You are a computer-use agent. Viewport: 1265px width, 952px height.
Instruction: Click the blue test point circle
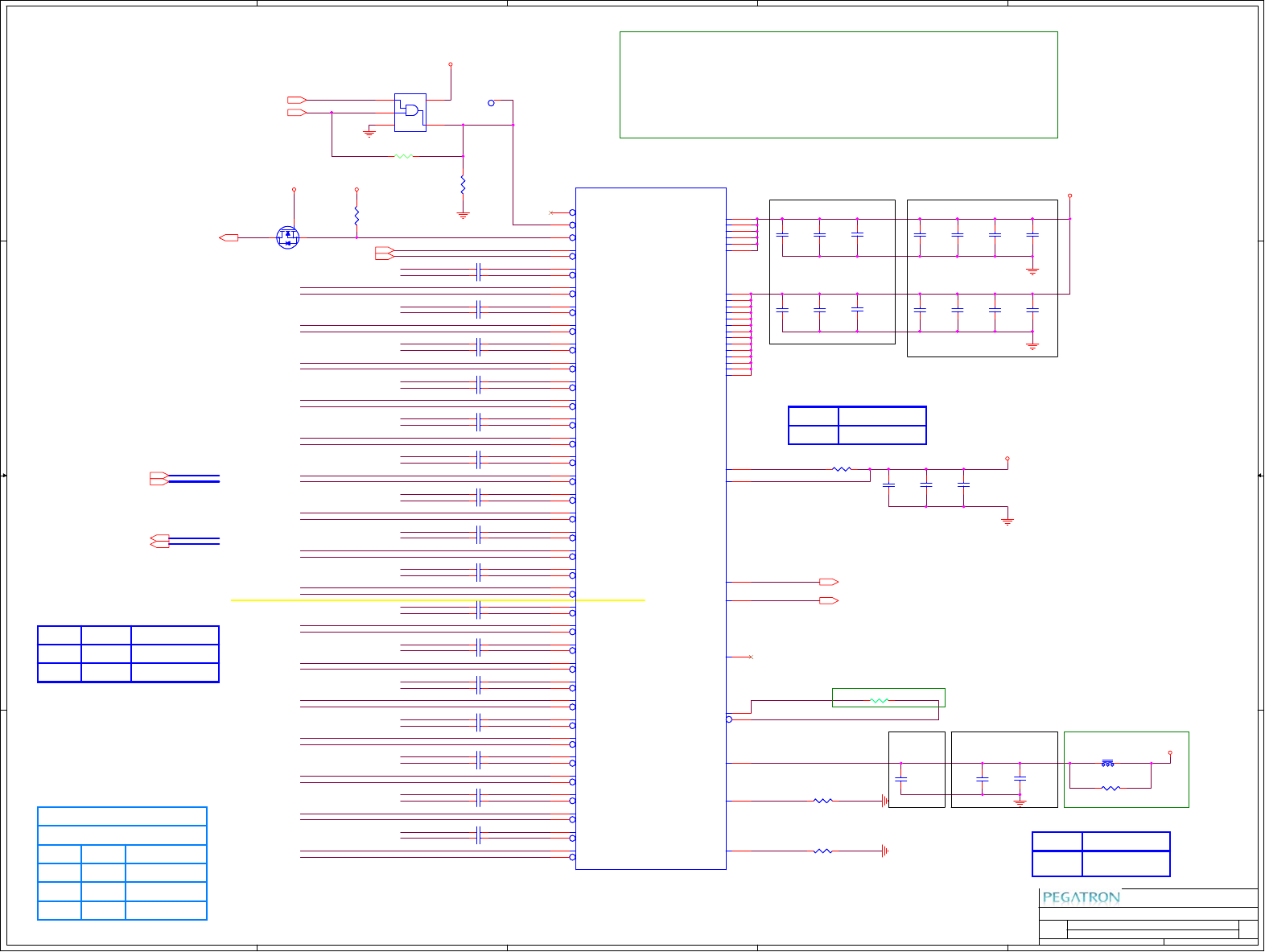tap(491, 103)
